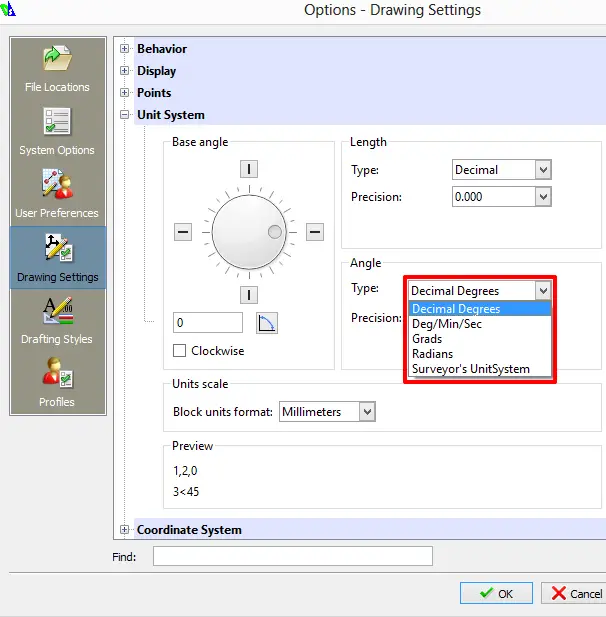Click the application logo in title bar

(8, 9)
